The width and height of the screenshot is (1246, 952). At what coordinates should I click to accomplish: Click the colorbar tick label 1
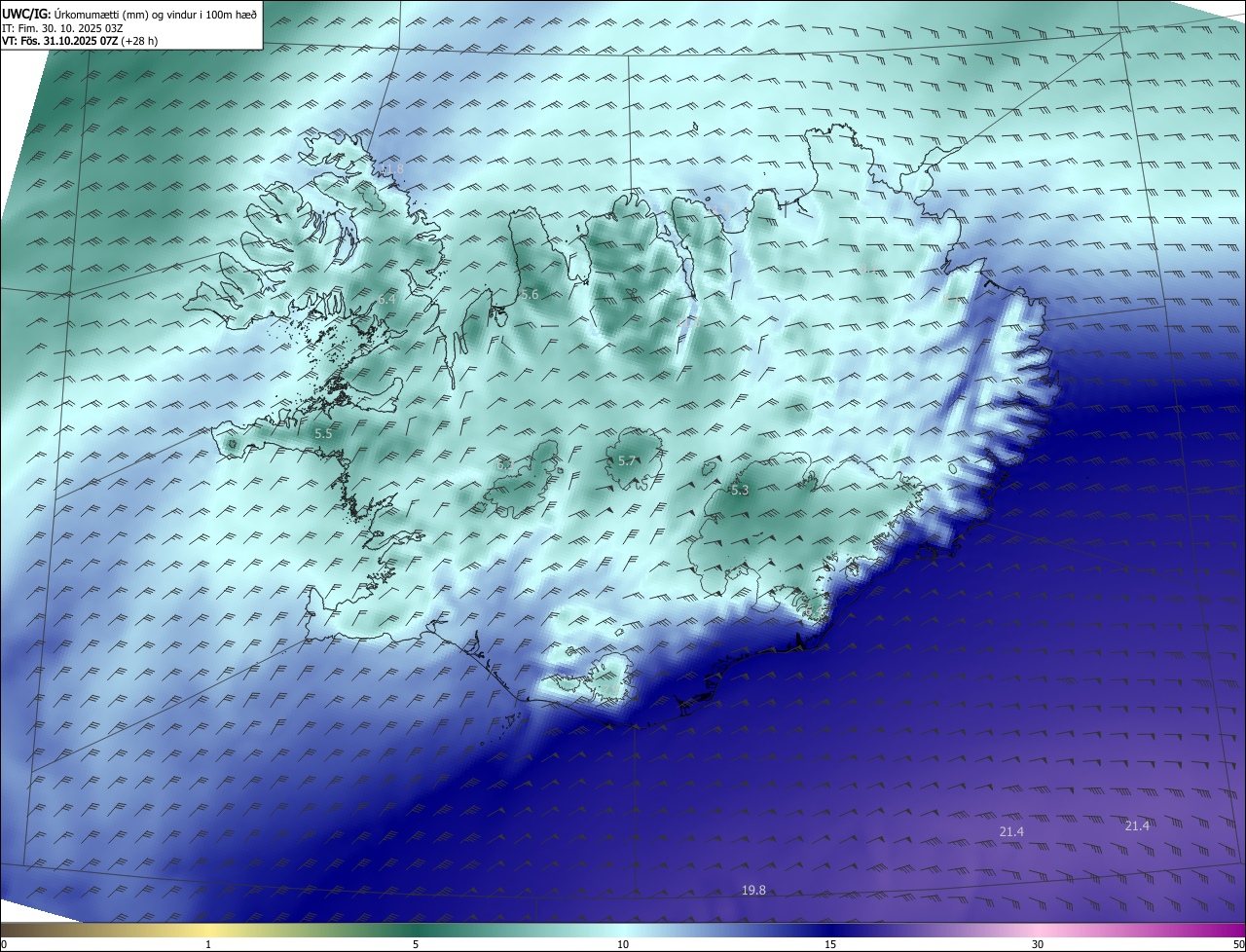point(208,944)
